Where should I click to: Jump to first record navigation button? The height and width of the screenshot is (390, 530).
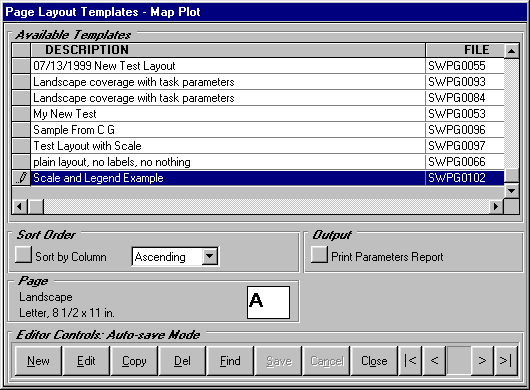(x=410, y=361)
